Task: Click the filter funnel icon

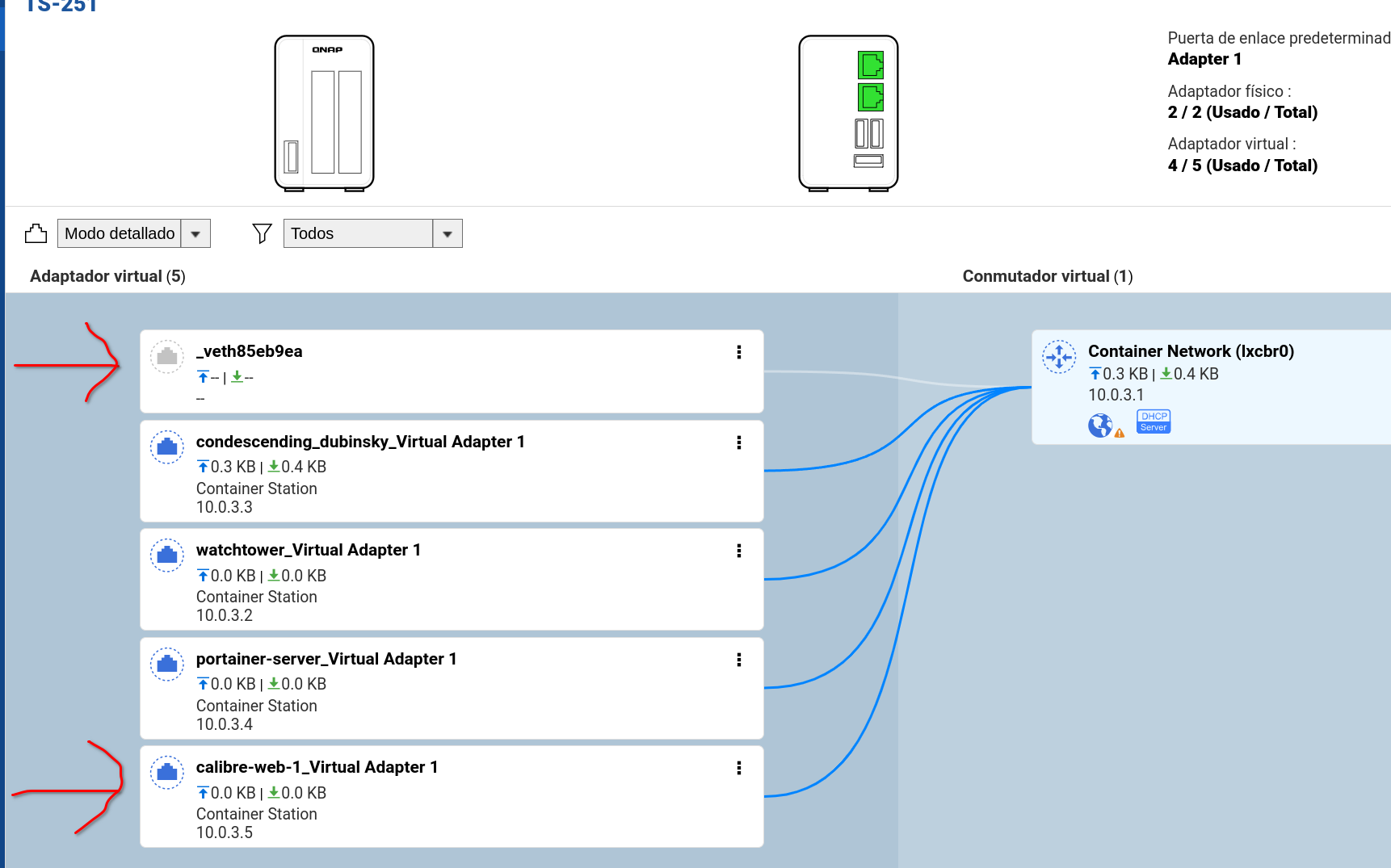Action: tap(262, 233)
